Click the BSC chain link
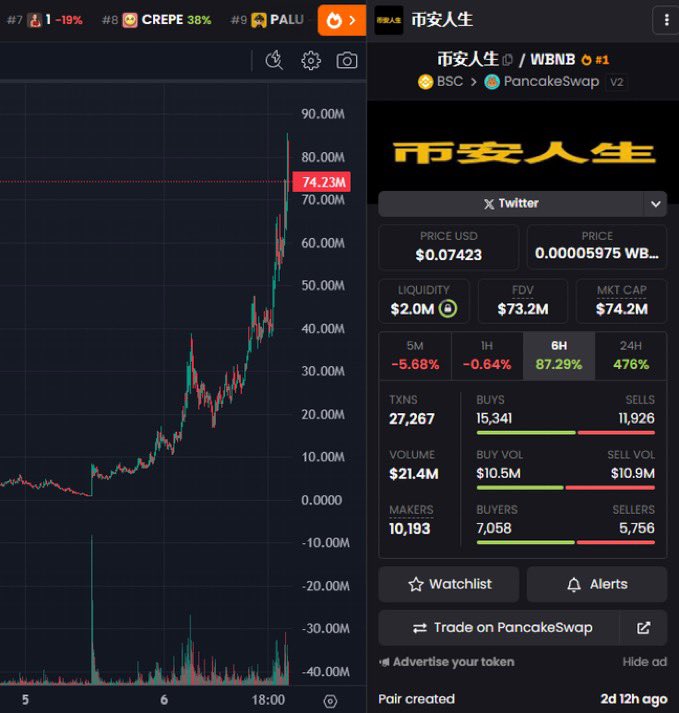 (x=440, y=82)
